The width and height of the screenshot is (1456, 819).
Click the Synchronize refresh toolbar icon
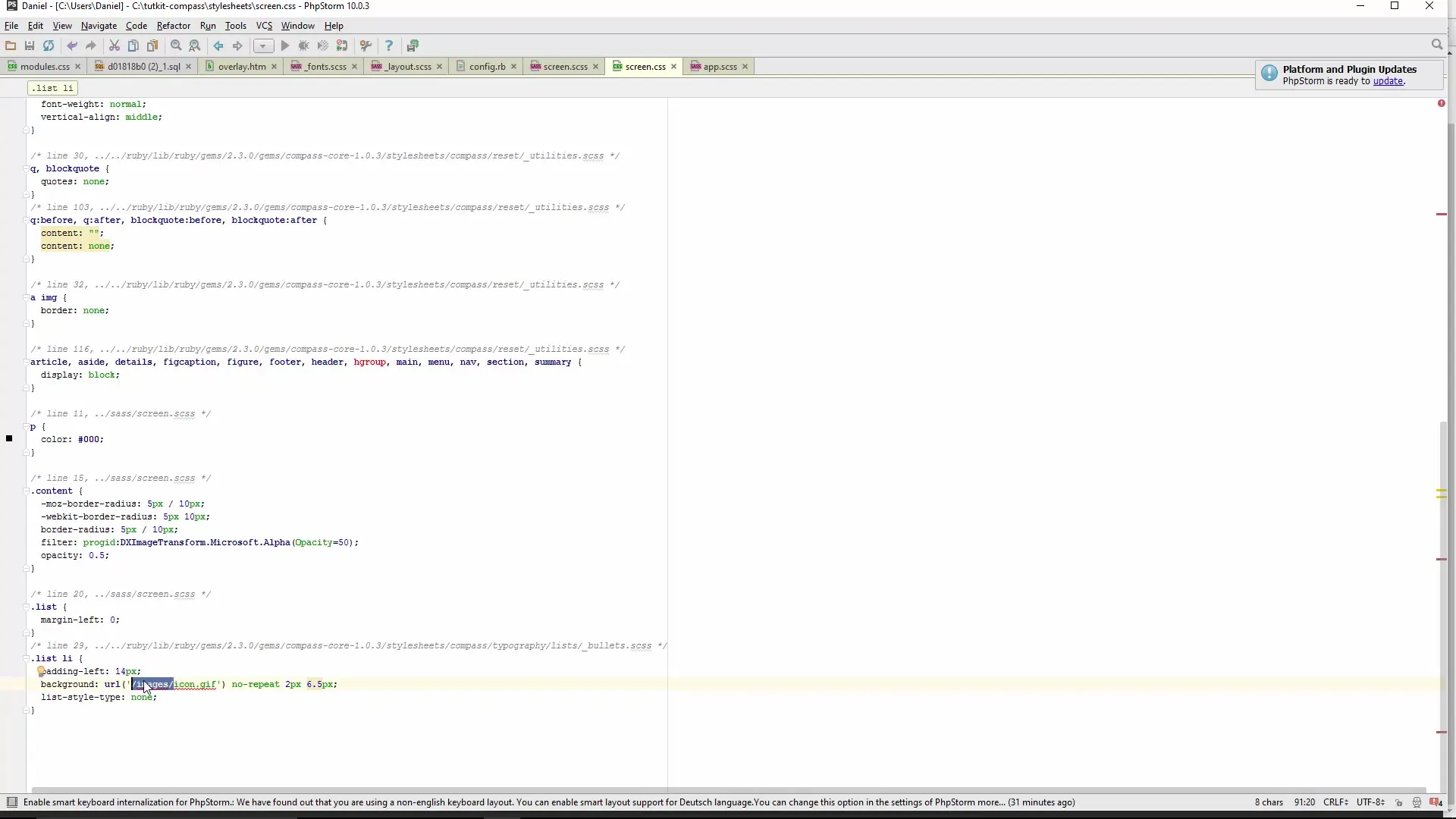[49, 45]
